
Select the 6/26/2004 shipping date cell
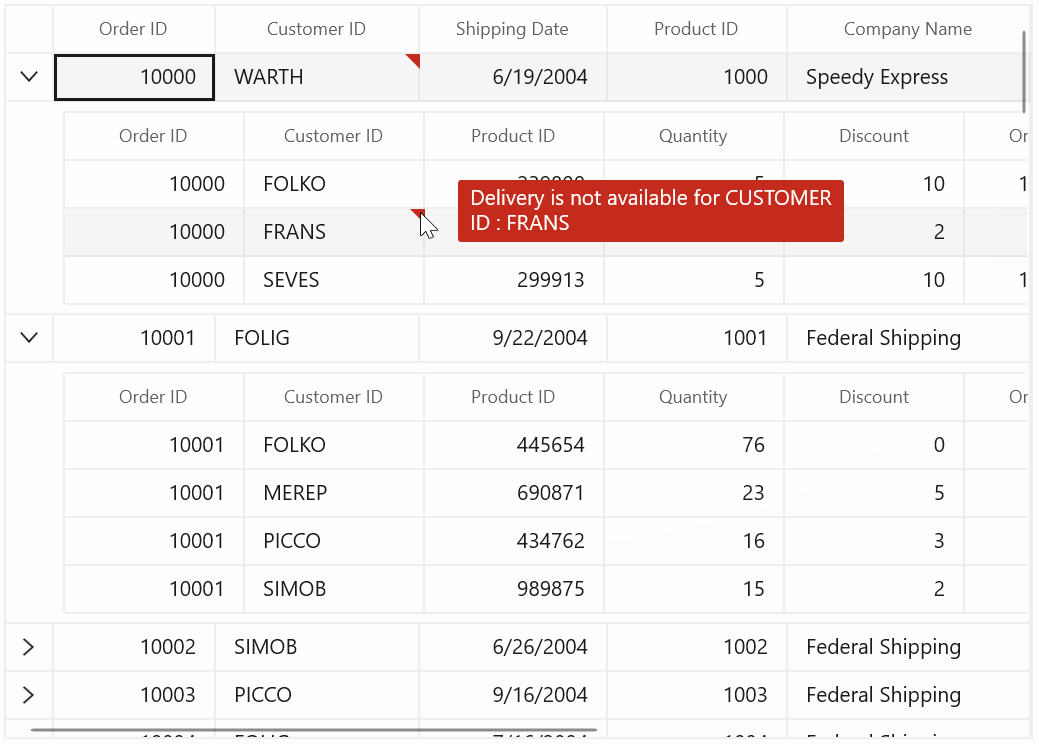(x=513, y=647)
